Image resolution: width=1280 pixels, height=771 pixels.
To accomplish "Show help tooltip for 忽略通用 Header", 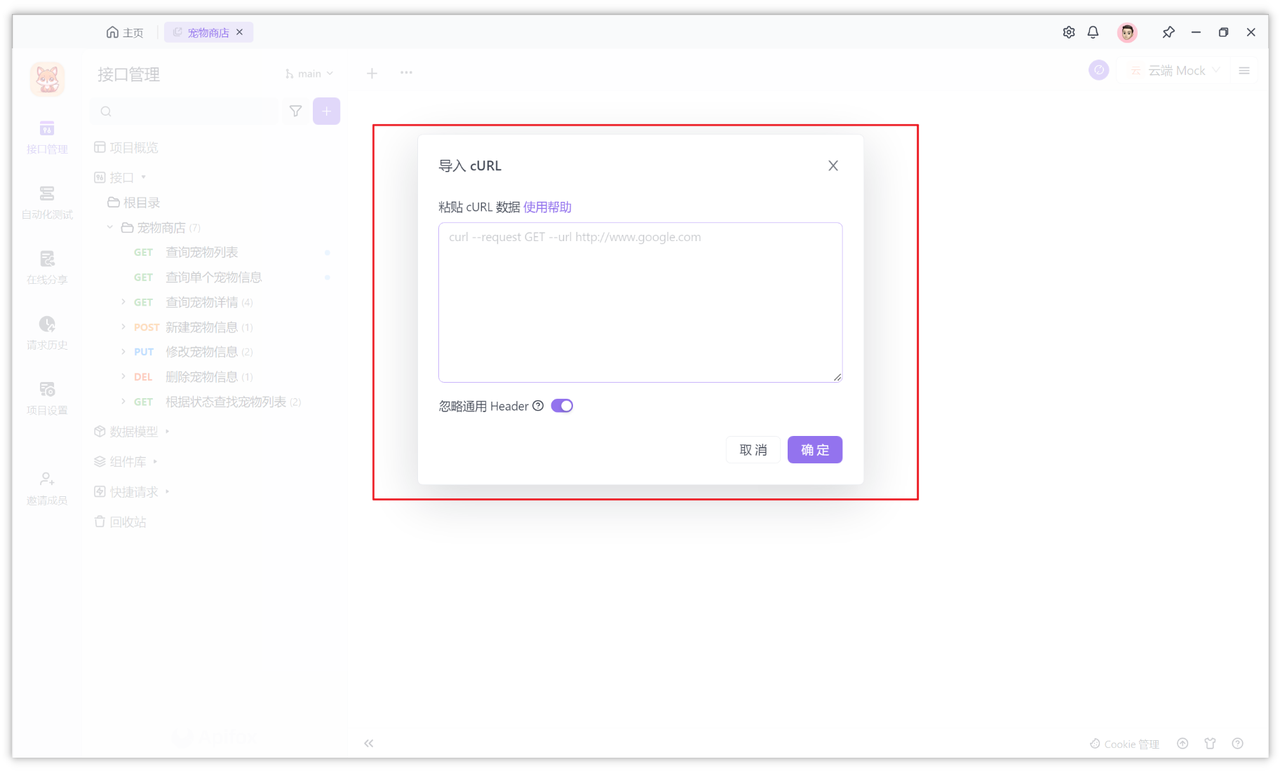I will (538, 406).
